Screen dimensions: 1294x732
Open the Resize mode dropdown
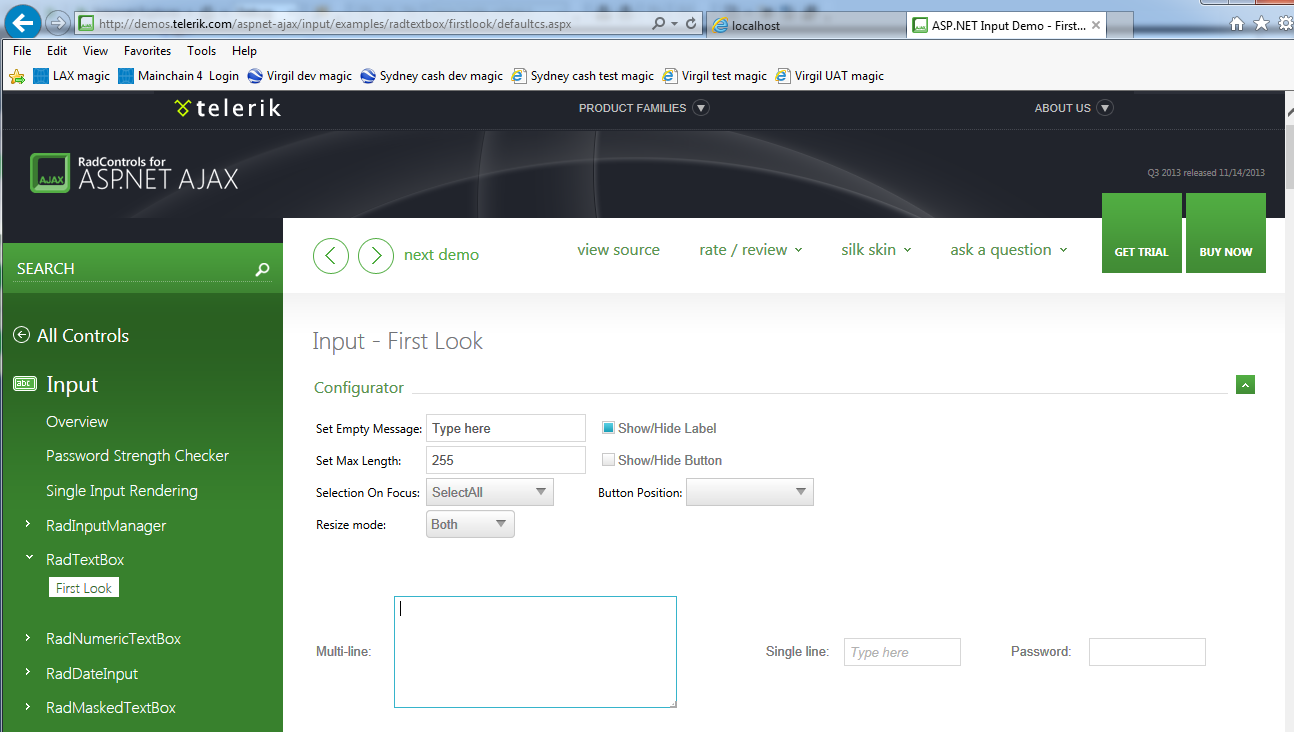(x=470, y=524)
